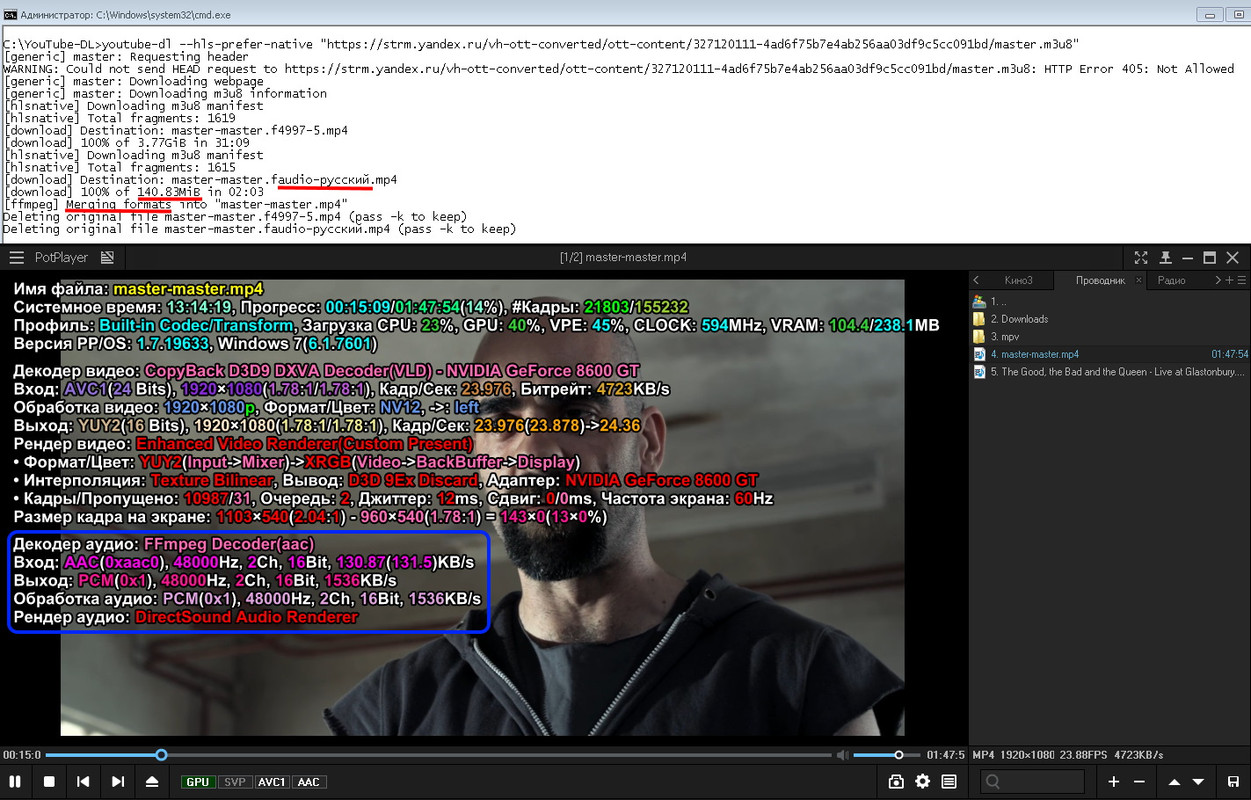The image size is (1251, 800).
Task: Open the Downloads folder in playlist
Action: [x=1110, y=319]
